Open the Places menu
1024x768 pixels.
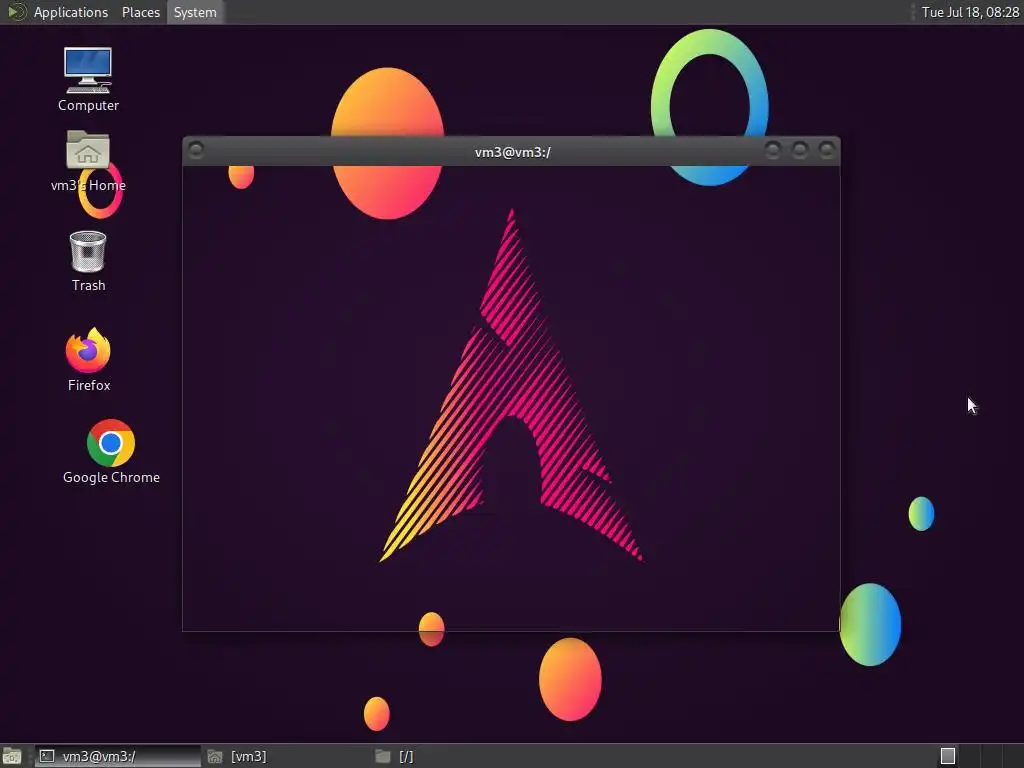tap(140, 12)
